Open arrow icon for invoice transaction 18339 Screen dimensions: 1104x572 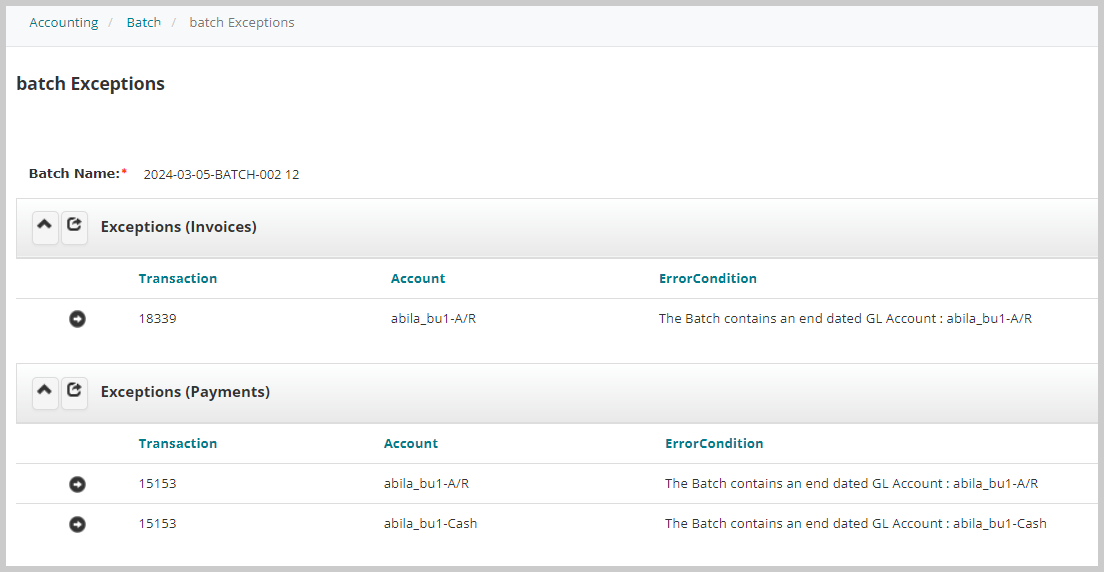point(77,319)
